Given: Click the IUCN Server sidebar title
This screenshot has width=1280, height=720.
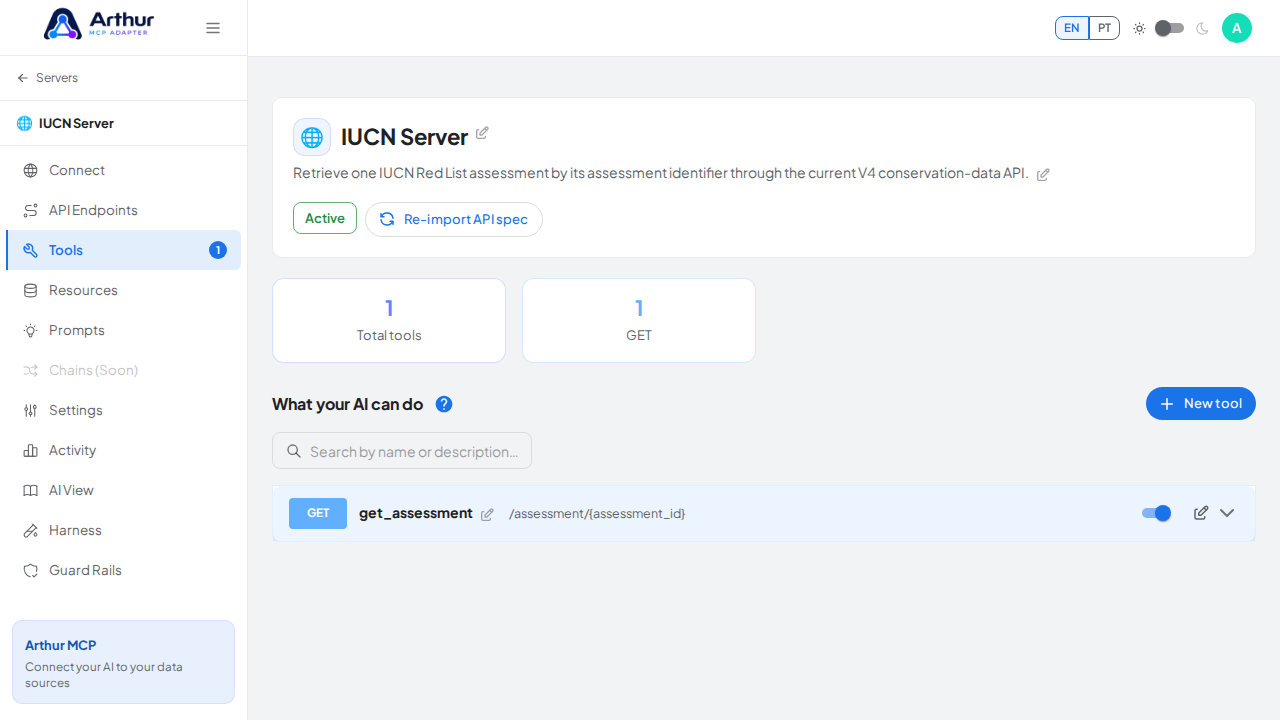Looking at the screenshot, I should [x=76, y=124].
